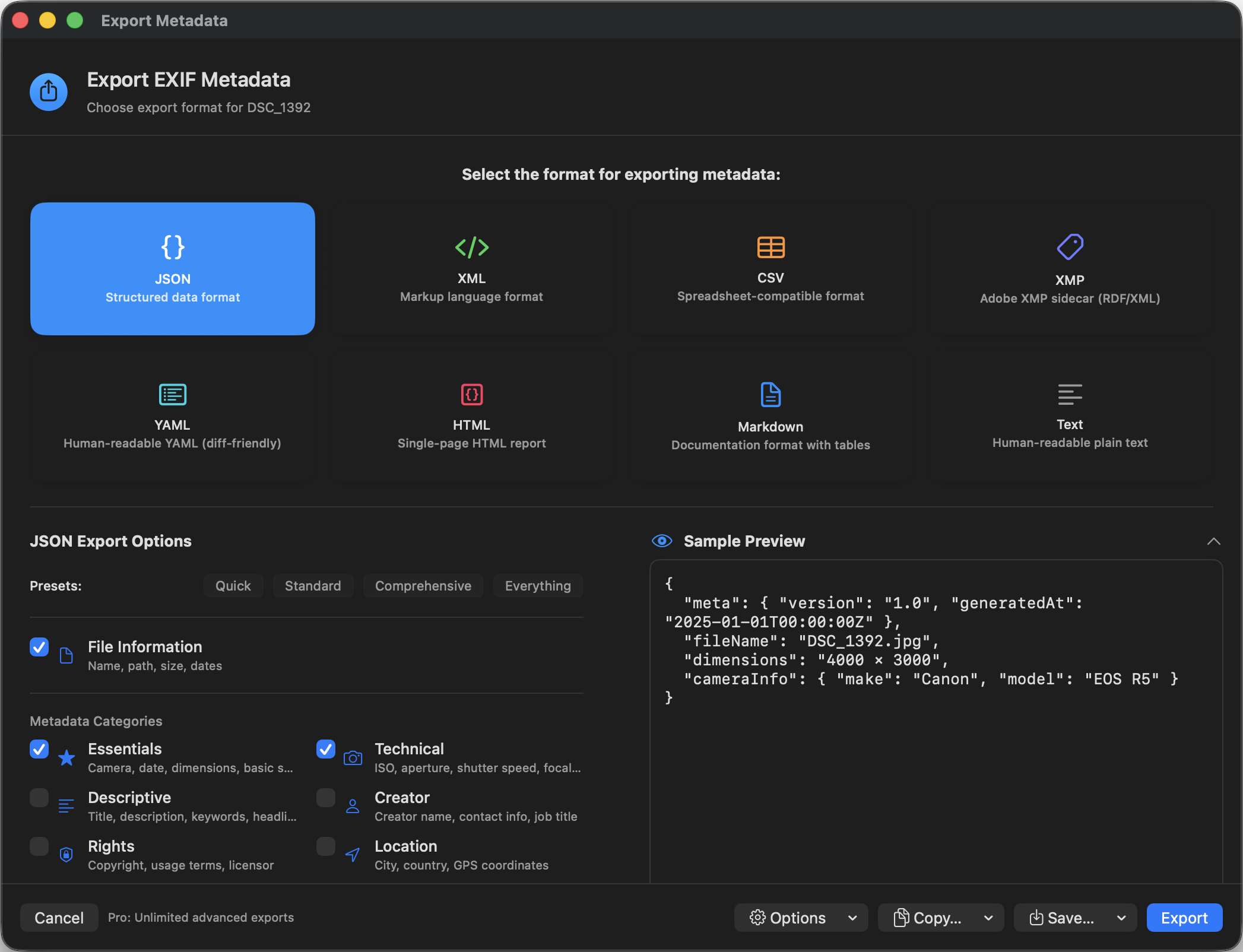Click 'City, country, GPS coordinates' description
Screen dimensions: 1243x952
(462, 865)
